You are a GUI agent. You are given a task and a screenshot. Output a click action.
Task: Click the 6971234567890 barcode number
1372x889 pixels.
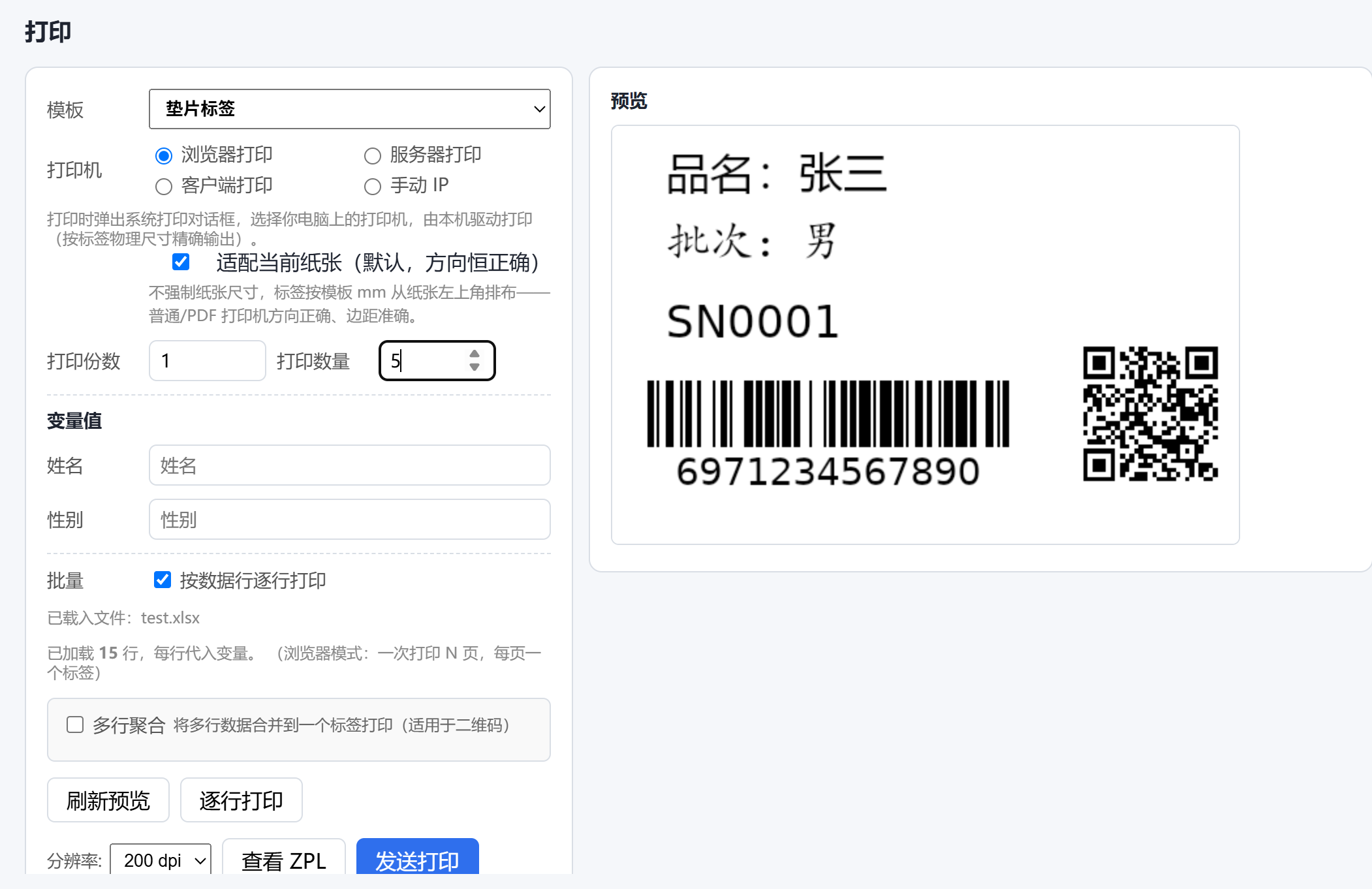828,471
